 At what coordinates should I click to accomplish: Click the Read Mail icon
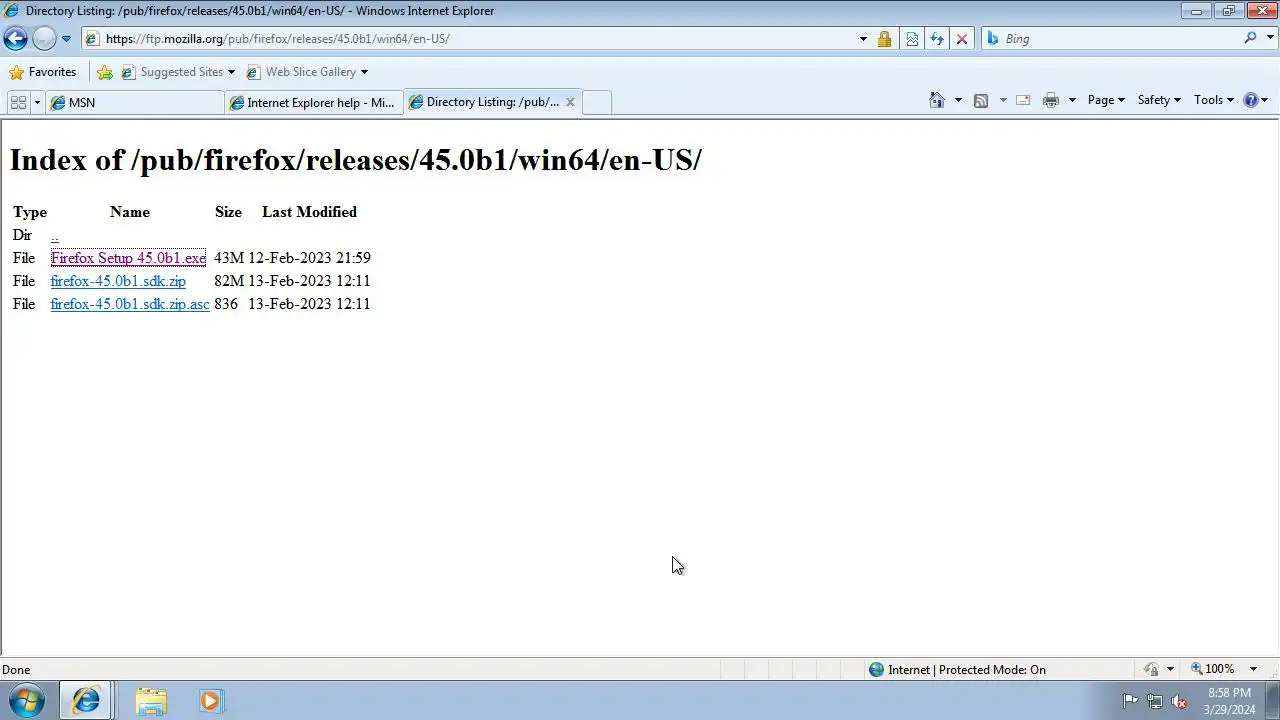coord(1023,100)
